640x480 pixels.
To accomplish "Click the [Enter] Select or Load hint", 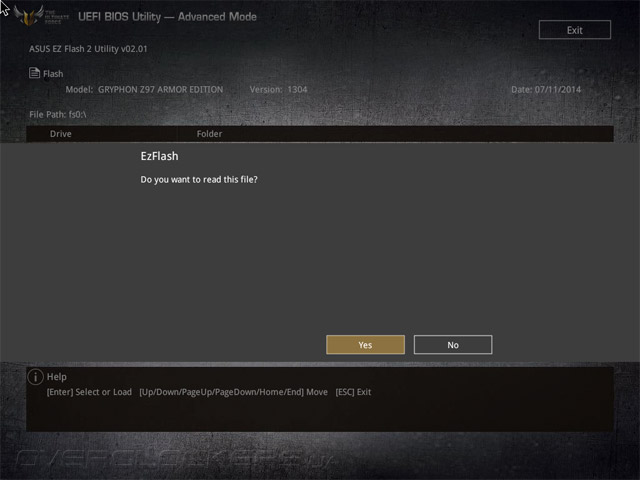I will (89, 392).
